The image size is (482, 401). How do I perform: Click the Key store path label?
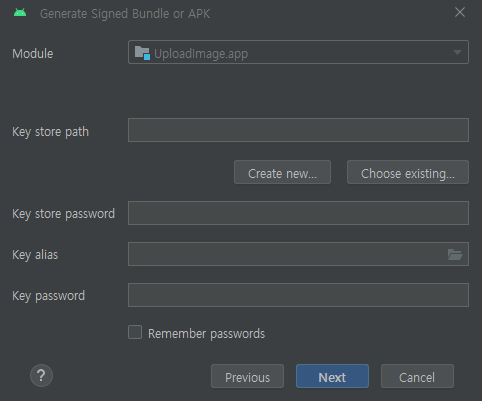click(50, 132)
